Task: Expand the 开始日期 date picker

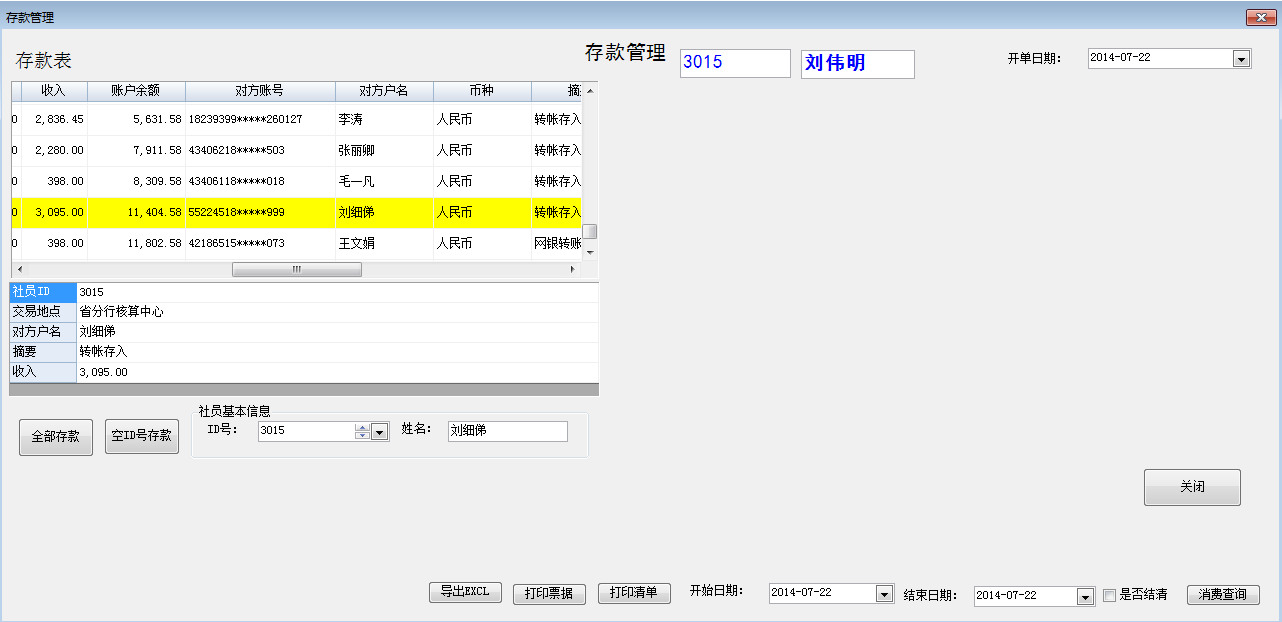Action: point(883,594)
